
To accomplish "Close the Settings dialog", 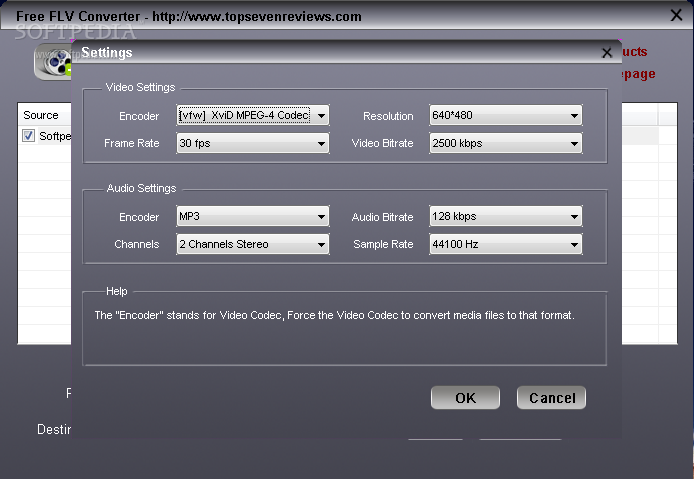I will tap(606, 53).
